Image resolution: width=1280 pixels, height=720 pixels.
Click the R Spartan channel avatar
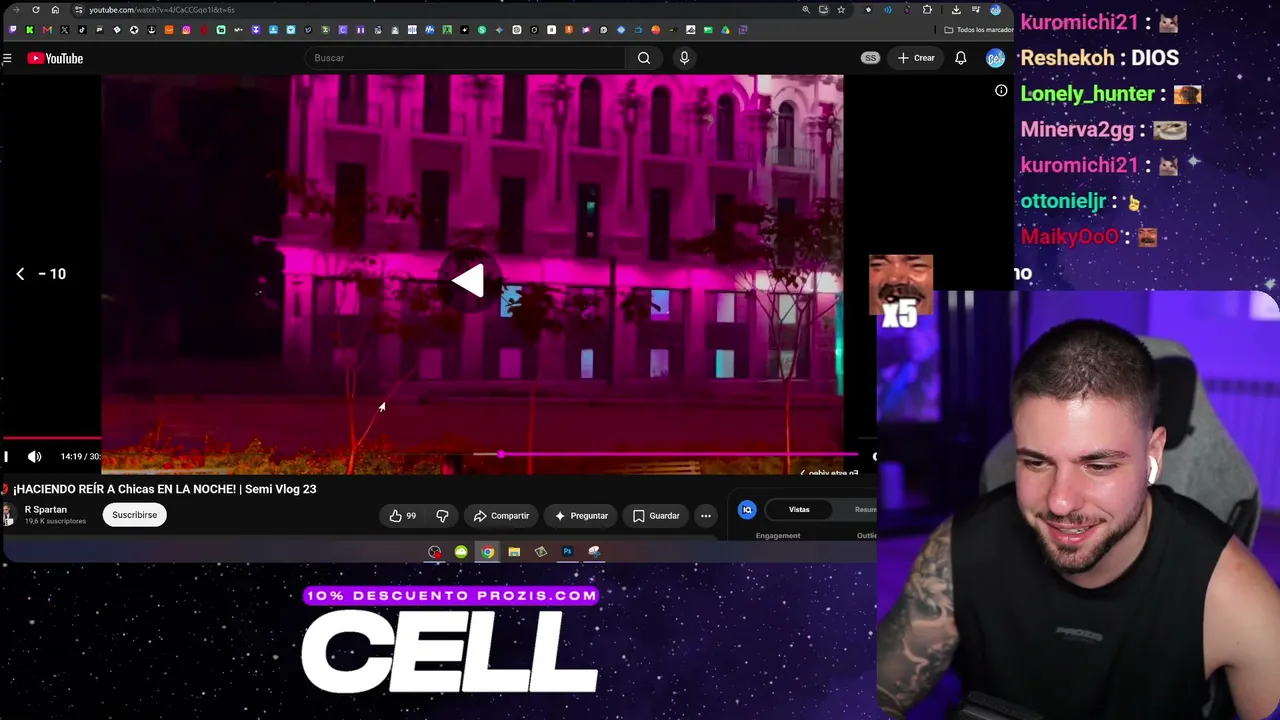(8, 515)
